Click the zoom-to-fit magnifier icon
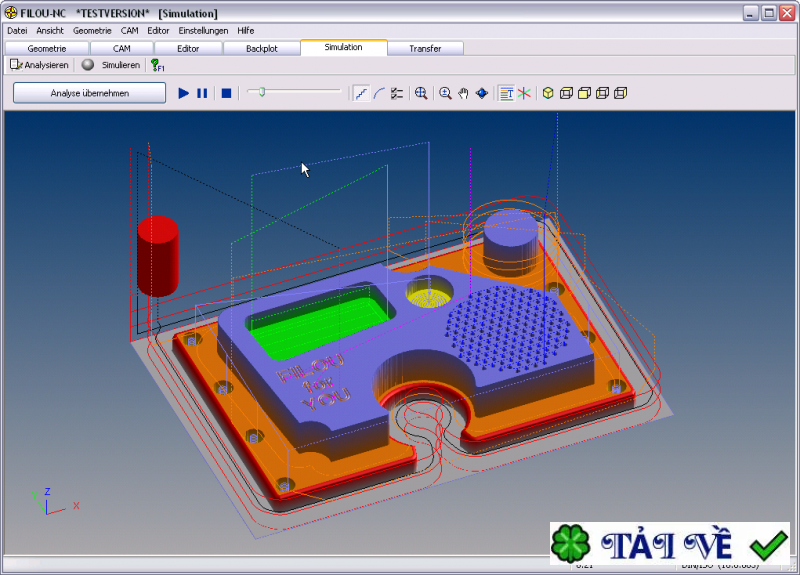 point(421,93)
